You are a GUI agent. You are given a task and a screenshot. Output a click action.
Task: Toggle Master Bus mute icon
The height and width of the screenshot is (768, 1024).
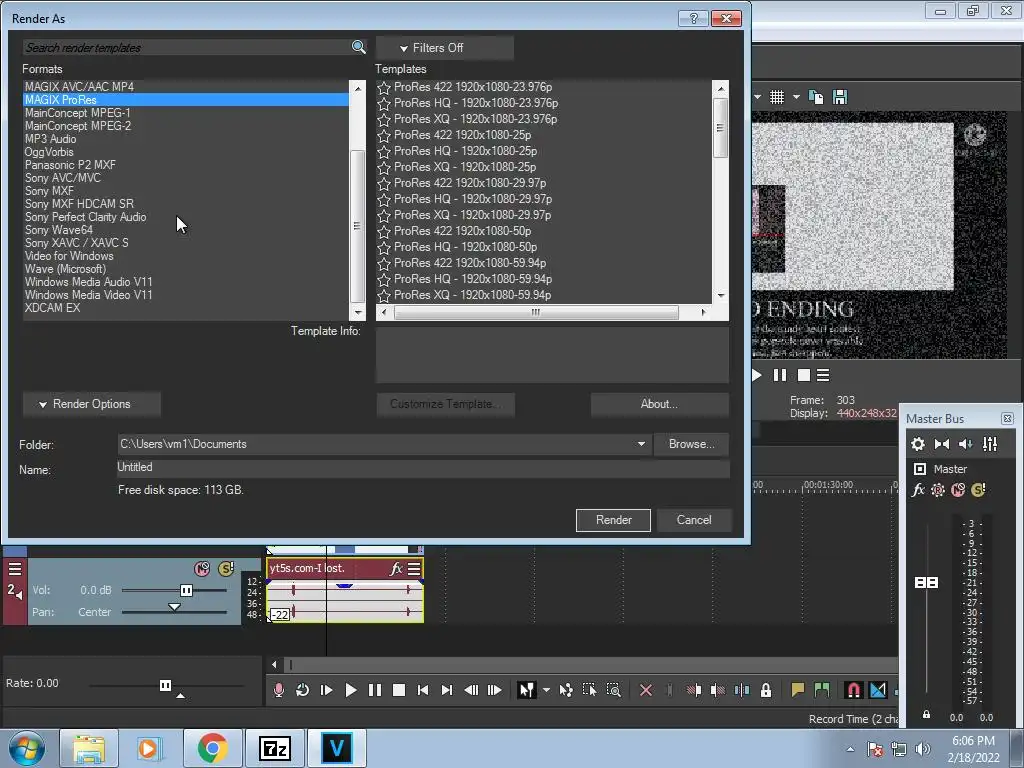coord(958,489)
